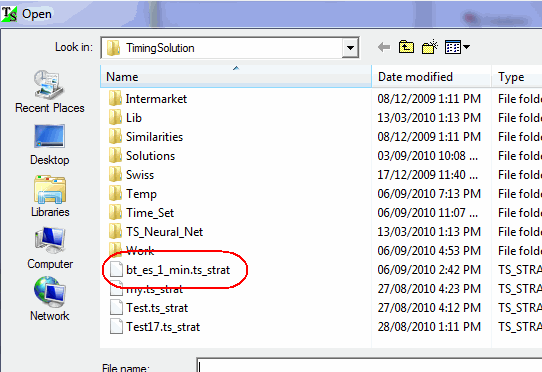Click the Solutions folder icon
The image size is (542, 372).
tap(115, 156)
